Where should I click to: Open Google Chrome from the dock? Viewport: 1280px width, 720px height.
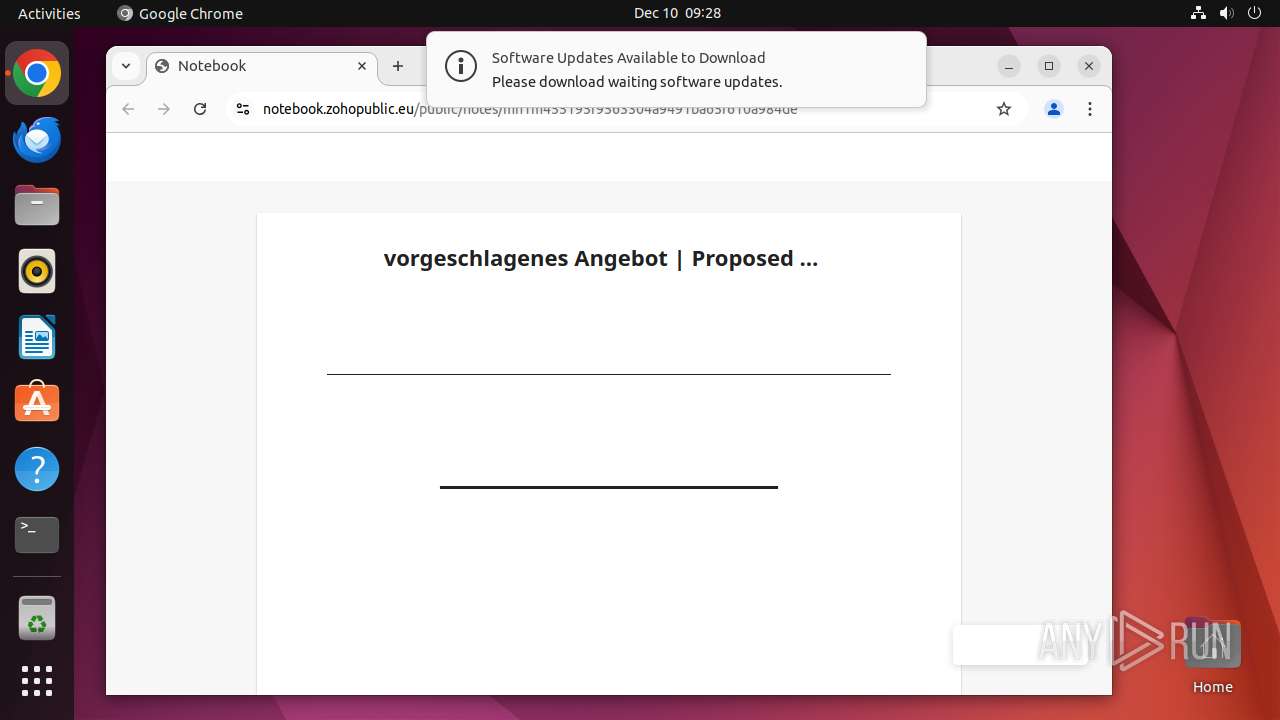tap(37, 74)
